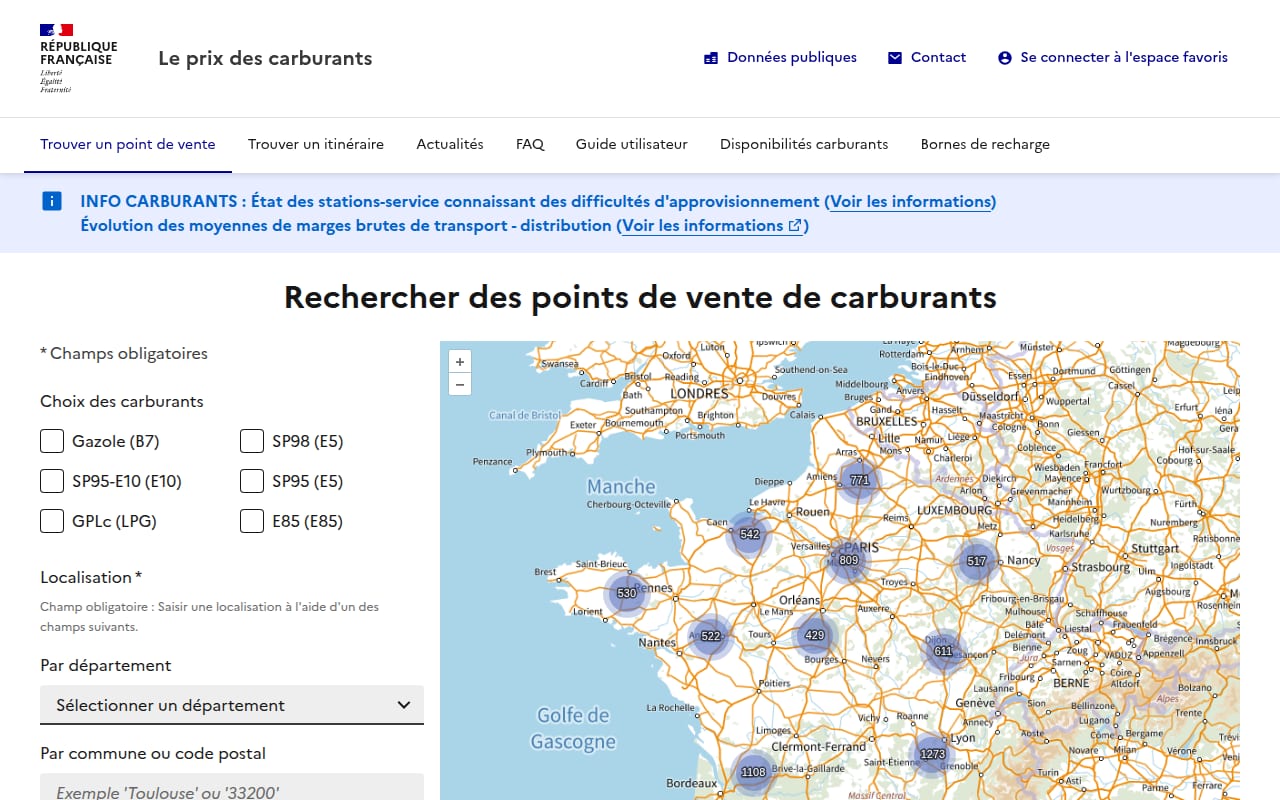
Task: Enable the GPLc (LPG) fuel option
Action: (52, 521)
